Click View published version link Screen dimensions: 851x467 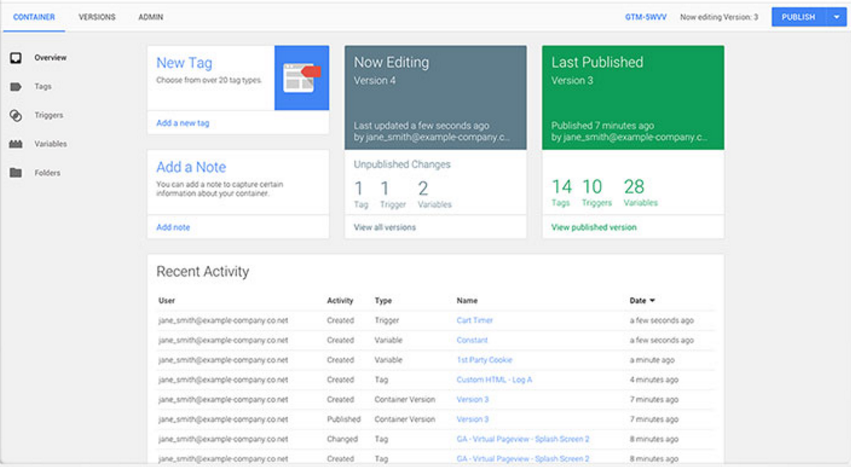594,228
